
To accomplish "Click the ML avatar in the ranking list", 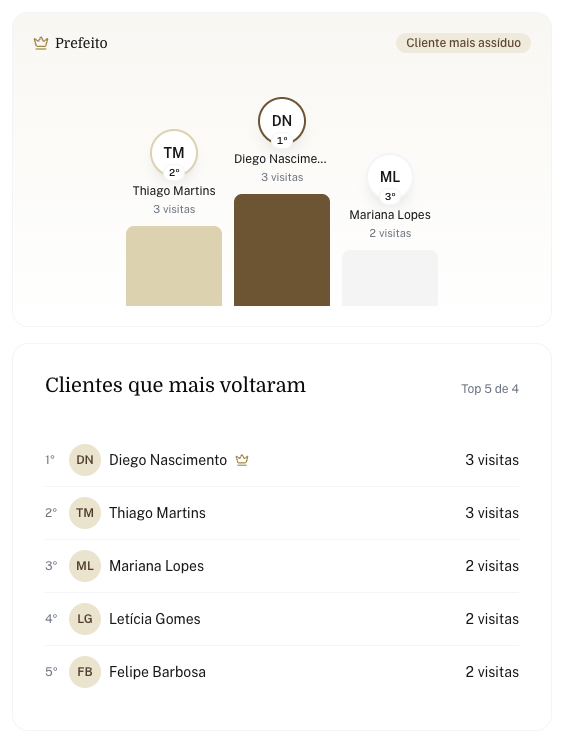I will [85, 566].
